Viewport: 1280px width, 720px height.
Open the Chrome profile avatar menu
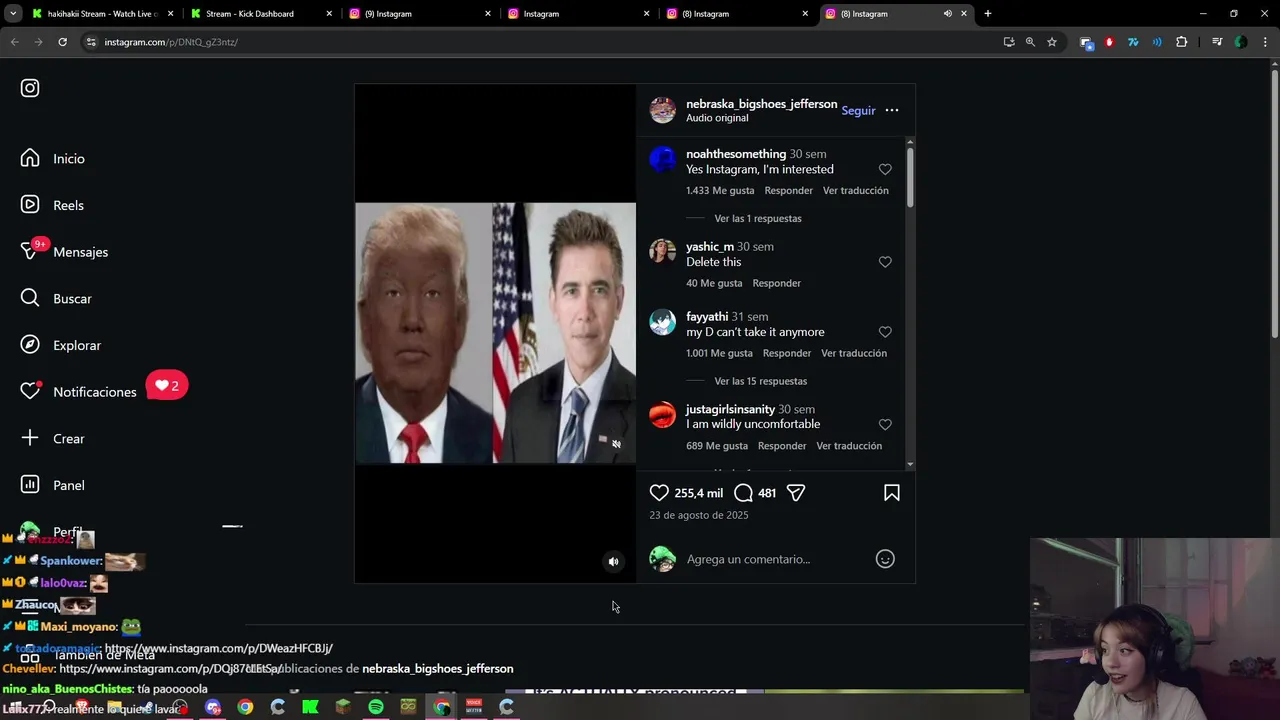point(1241,42)
